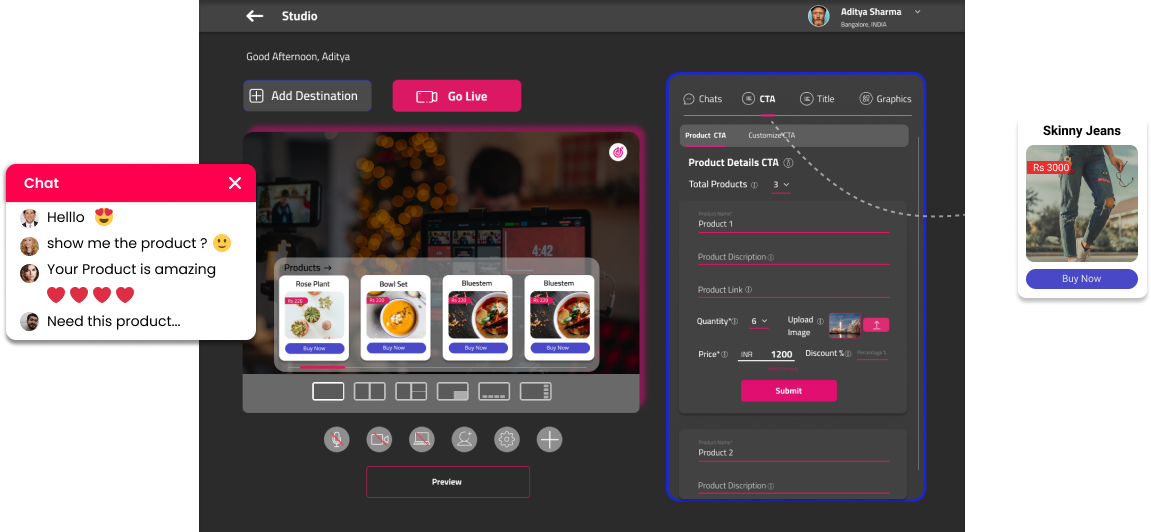Click the Product Link input field
1151x532 pixels.
pos(792,290)
